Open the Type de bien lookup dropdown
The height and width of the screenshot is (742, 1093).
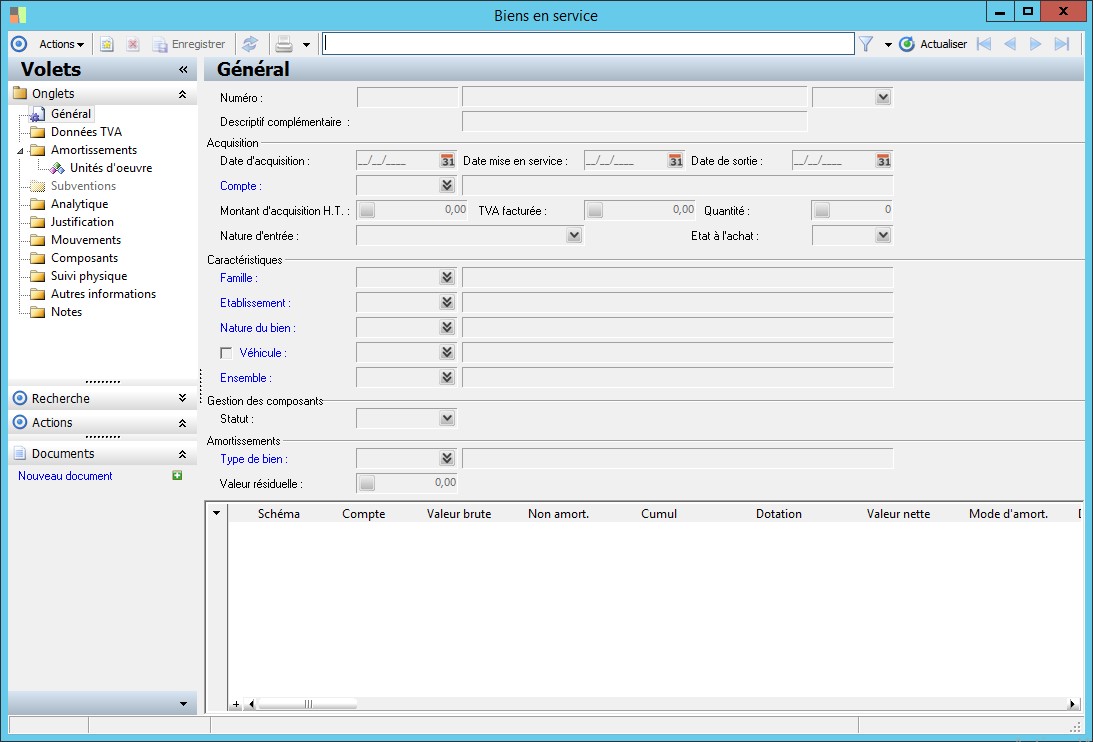(x=447, y=459)
